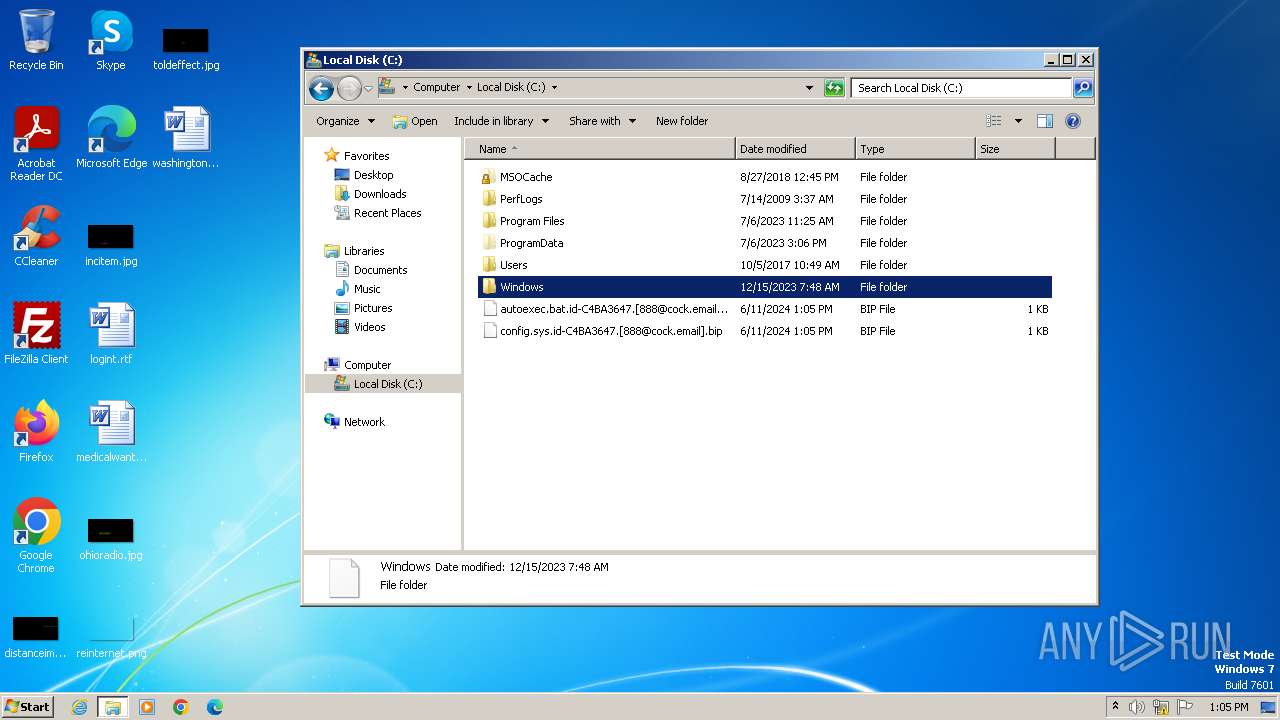The image size is (1280, 720).
Task: Select the PerfLogs folder
Action: pyautogui.click(x=765, y=199)
